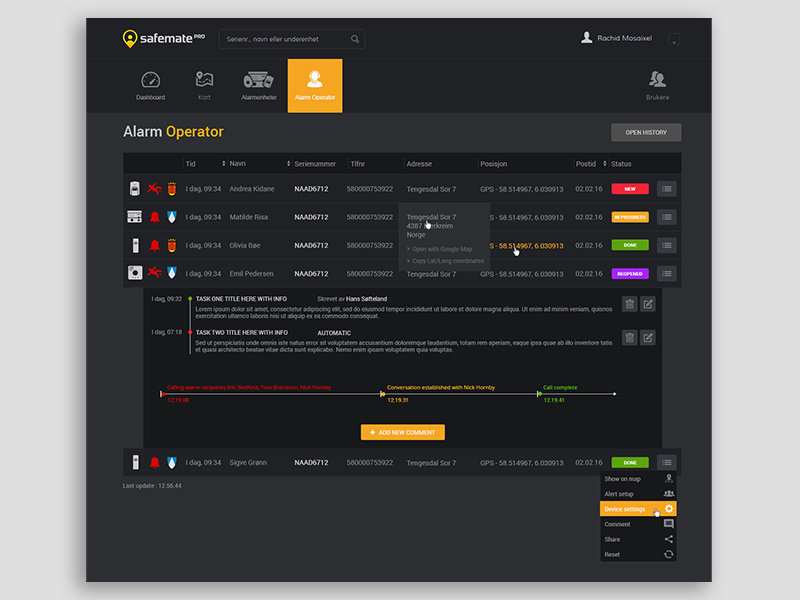Open the search field for serial or unit
Image resolution: width=800 pixels, height=600 pixels.
290,37
